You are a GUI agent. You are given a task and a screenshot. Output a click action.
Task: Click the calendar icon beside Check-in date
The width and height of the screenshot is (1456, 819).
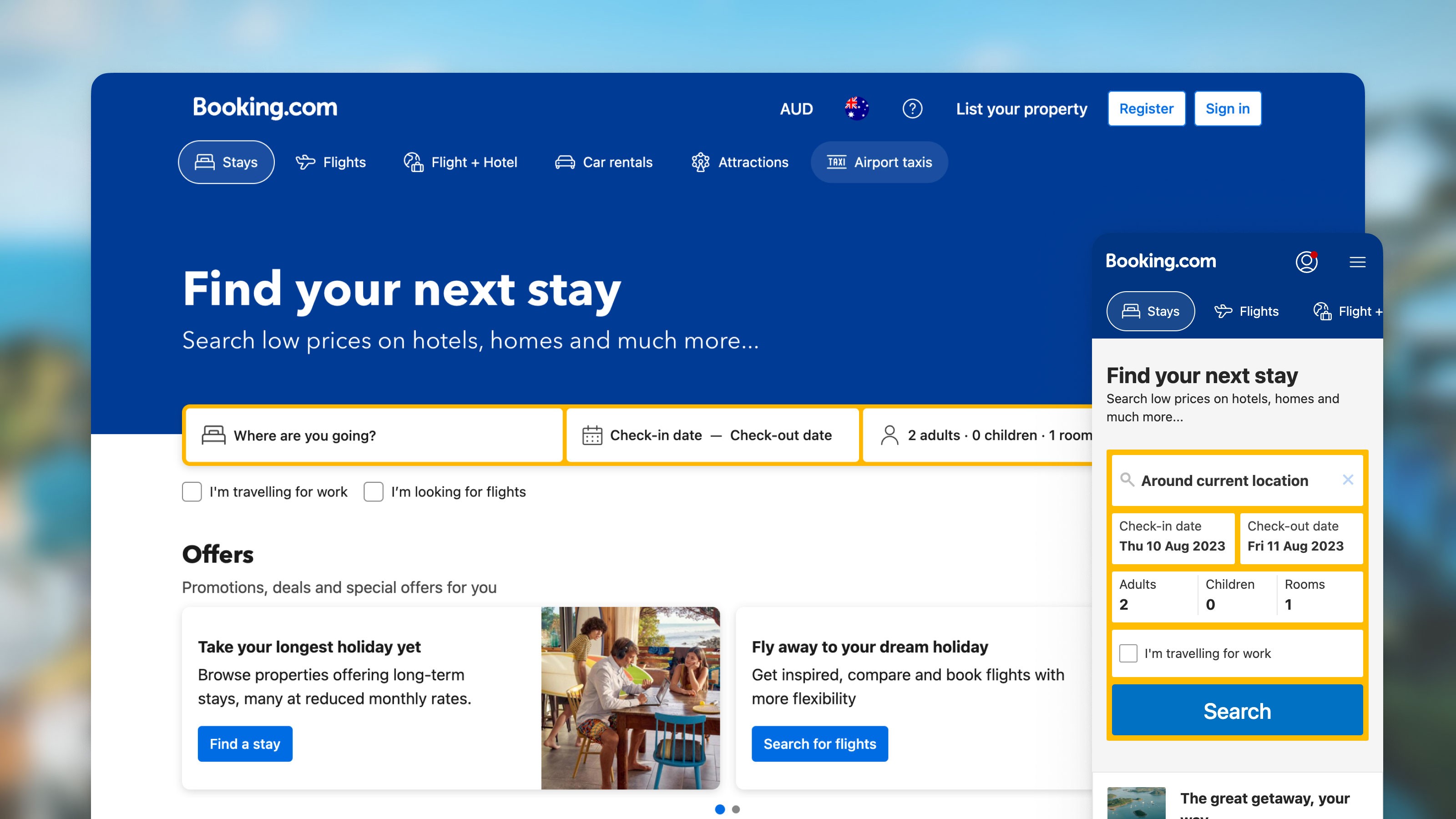click(592, 435)
